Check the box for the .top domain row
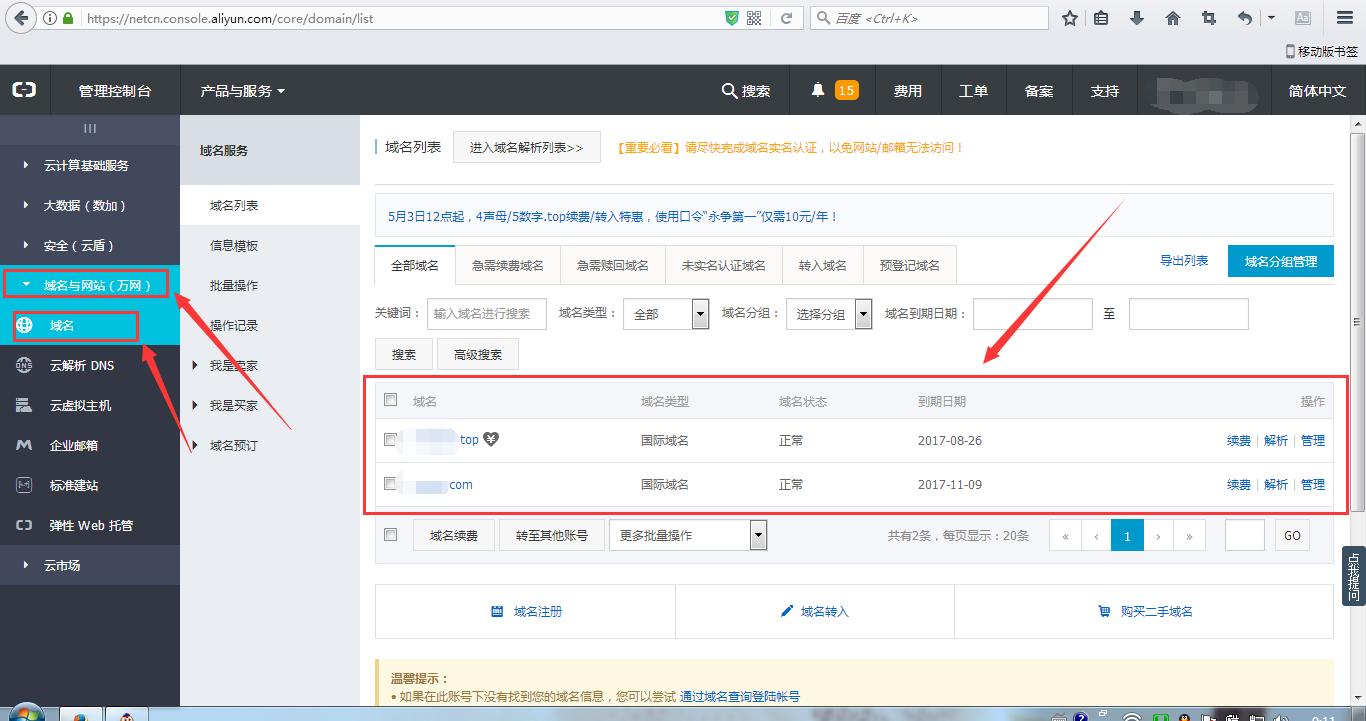This screenshot has height=721, width=1366. (390, 439)
